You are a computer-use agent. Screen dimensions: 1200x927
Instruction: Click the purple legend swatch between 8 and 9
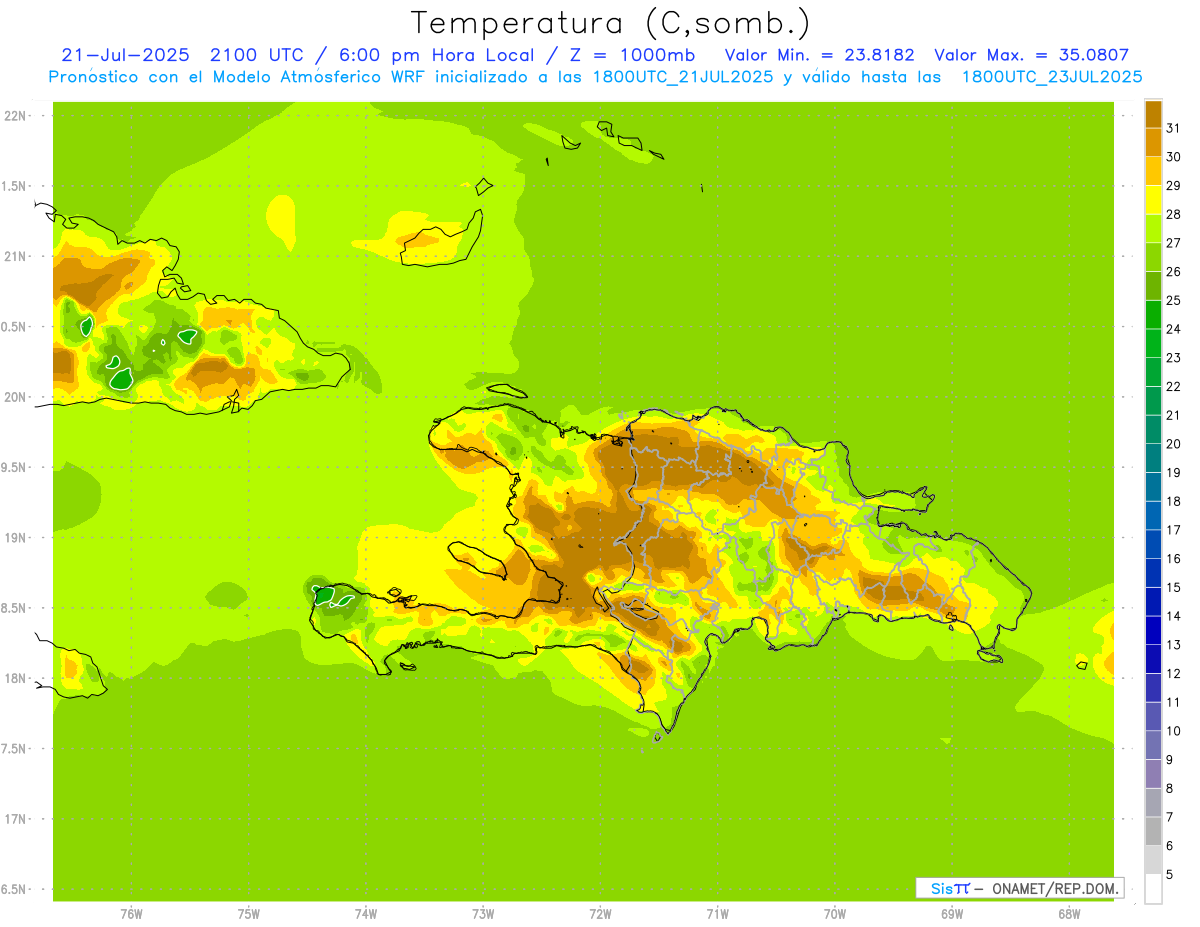1153,774
